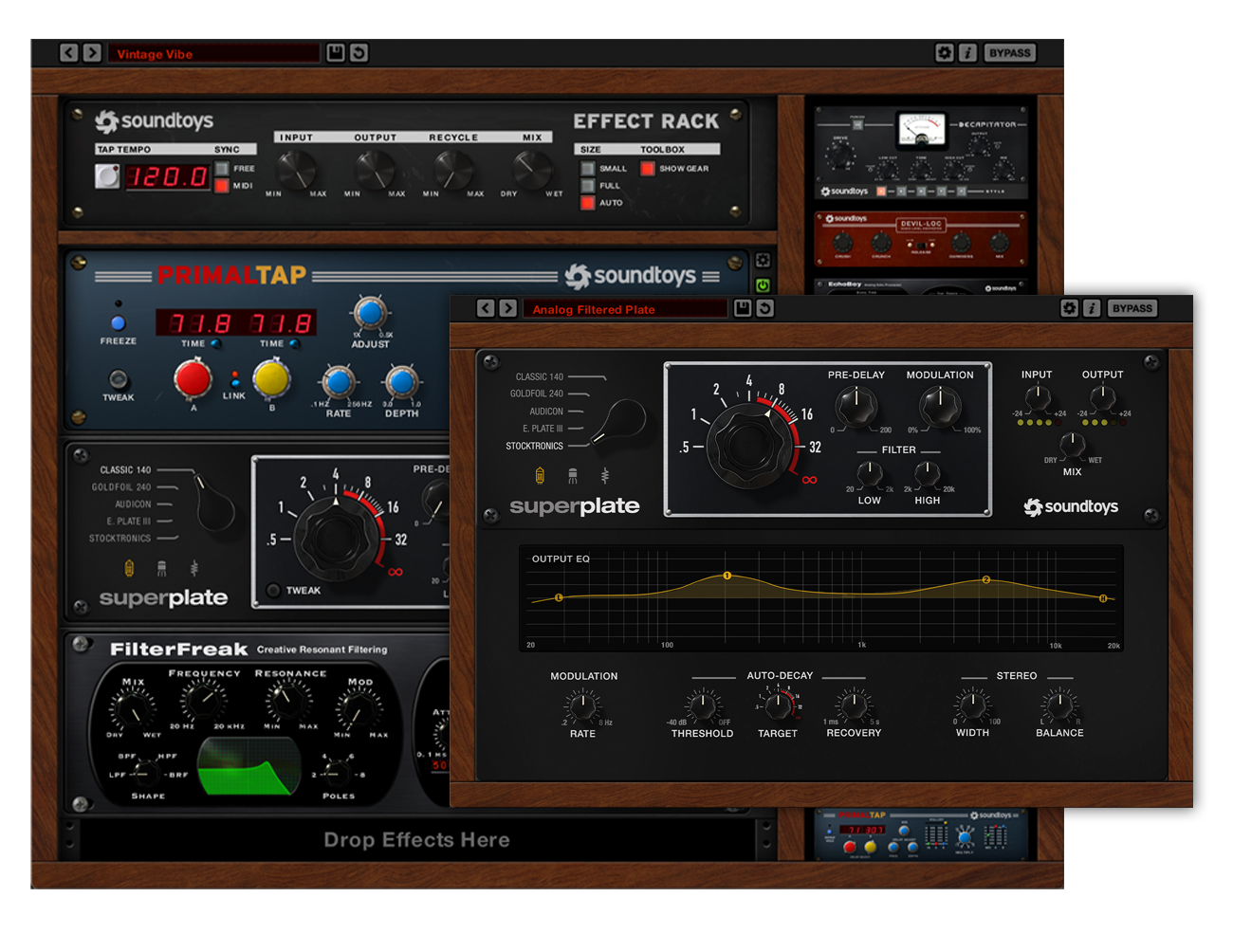The height and width of the screenshot is (952, 1233).
Task: Select AUDICON plate in SuperPlate window
Action: 546,412
